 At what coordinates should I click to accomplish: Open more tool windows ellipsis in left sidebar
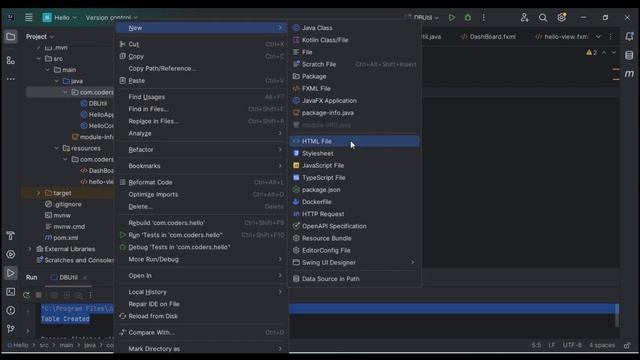point(11,79)
